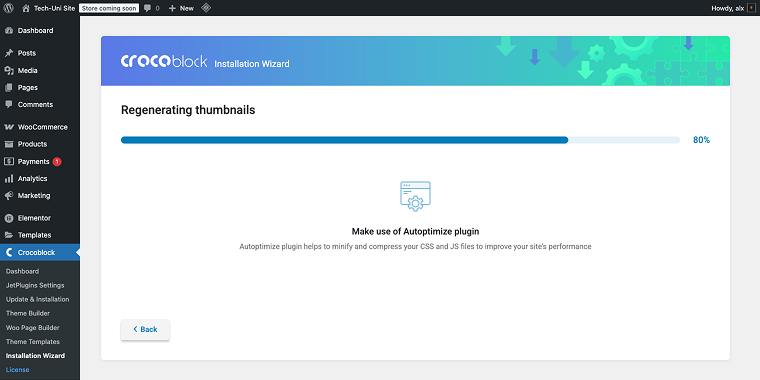The height and width of the screenshot is (380, 760).
Task: Open Crocoblock submenu Dashboard link
Action: pyautogui.click(x=22, y=271)
